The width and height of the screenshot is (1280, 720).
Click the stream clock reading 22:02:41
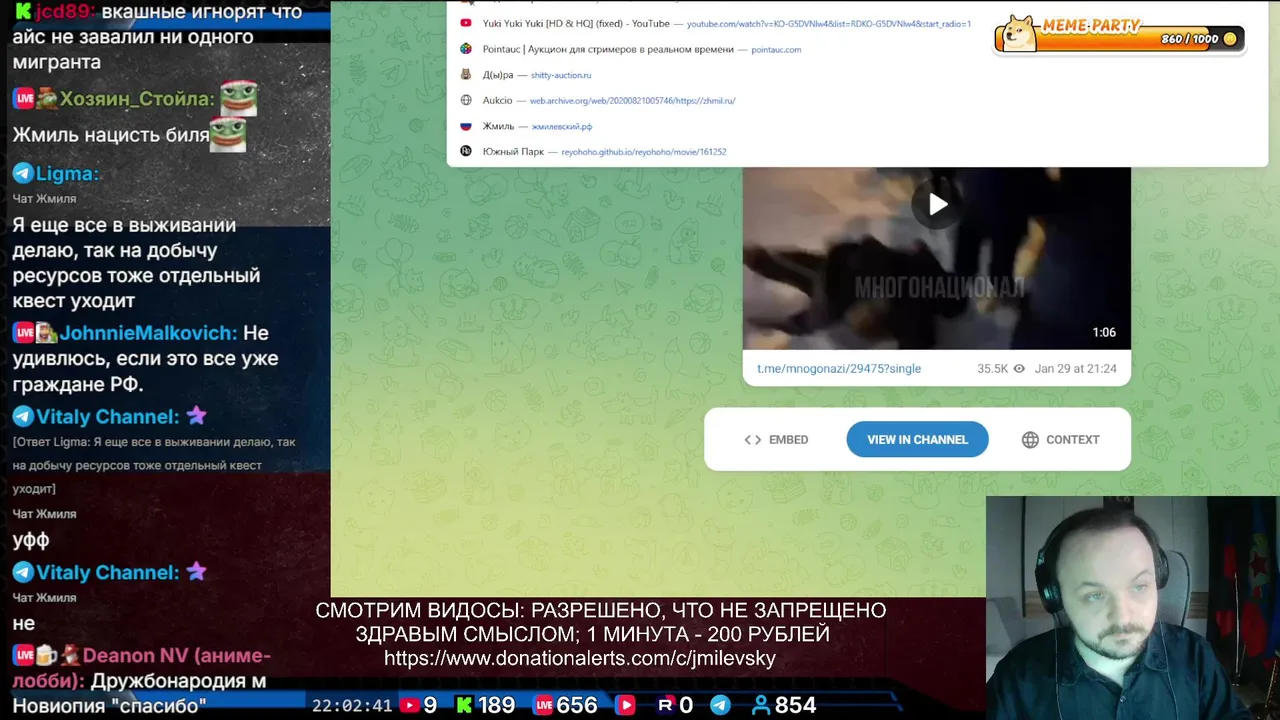click(x=352, y=705)
